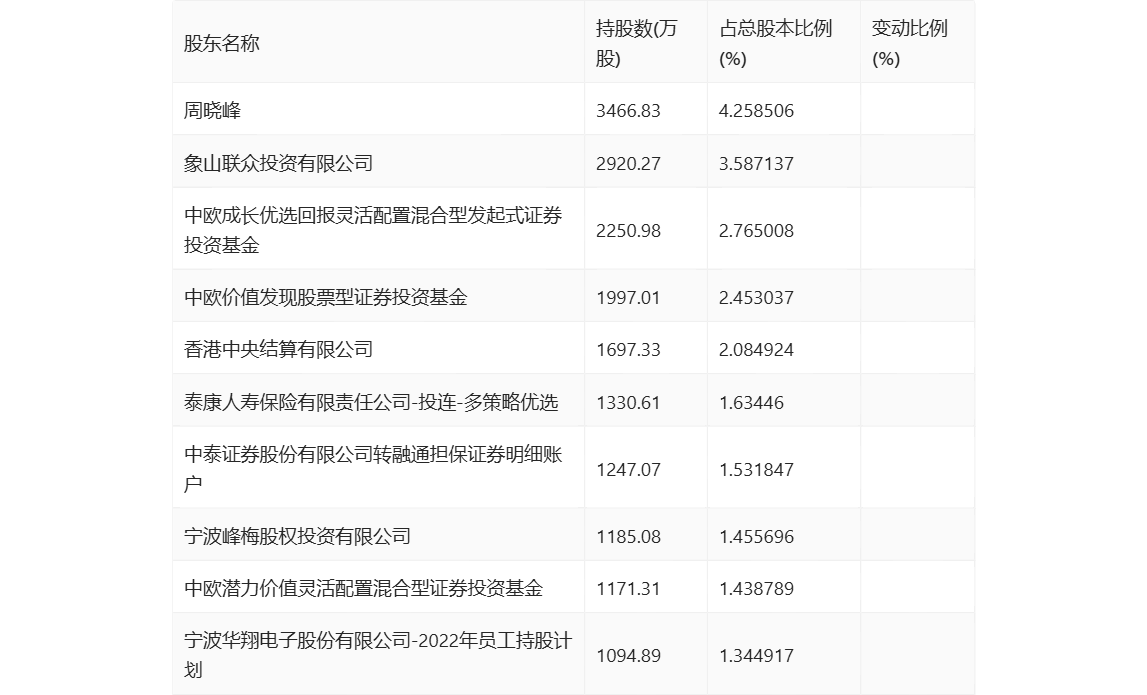Select the percentage 3.587137
This screenshot has height=695, width=1147.
[x=756, y=163]
